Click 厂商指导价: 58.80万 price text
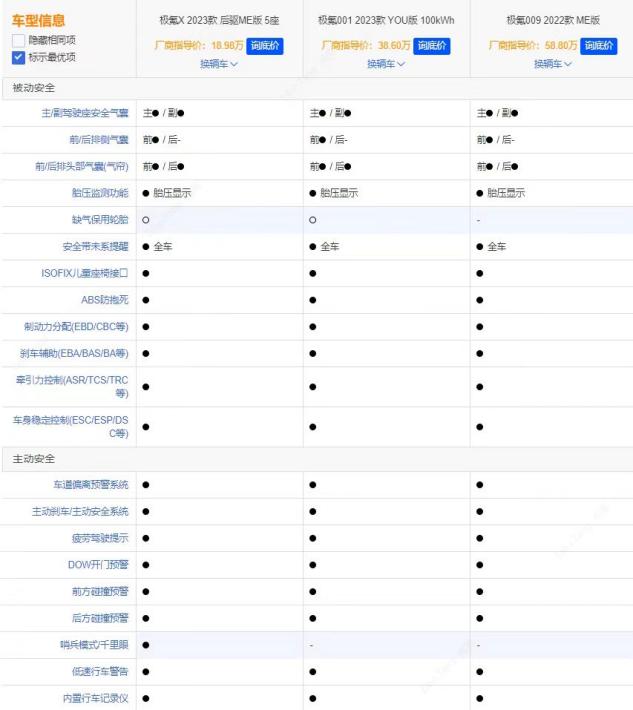Screen dimensions: 633x710 pos(533,46)
